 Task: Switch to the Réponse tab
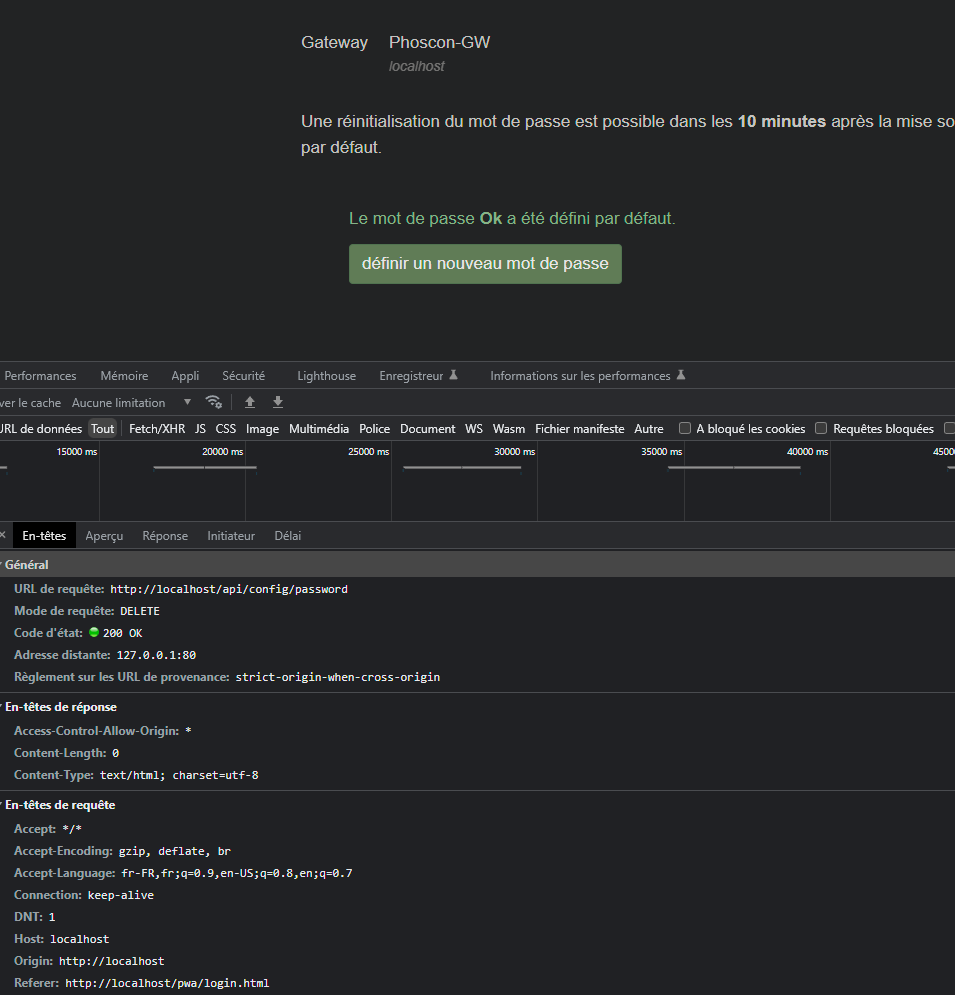coord(164,535)
